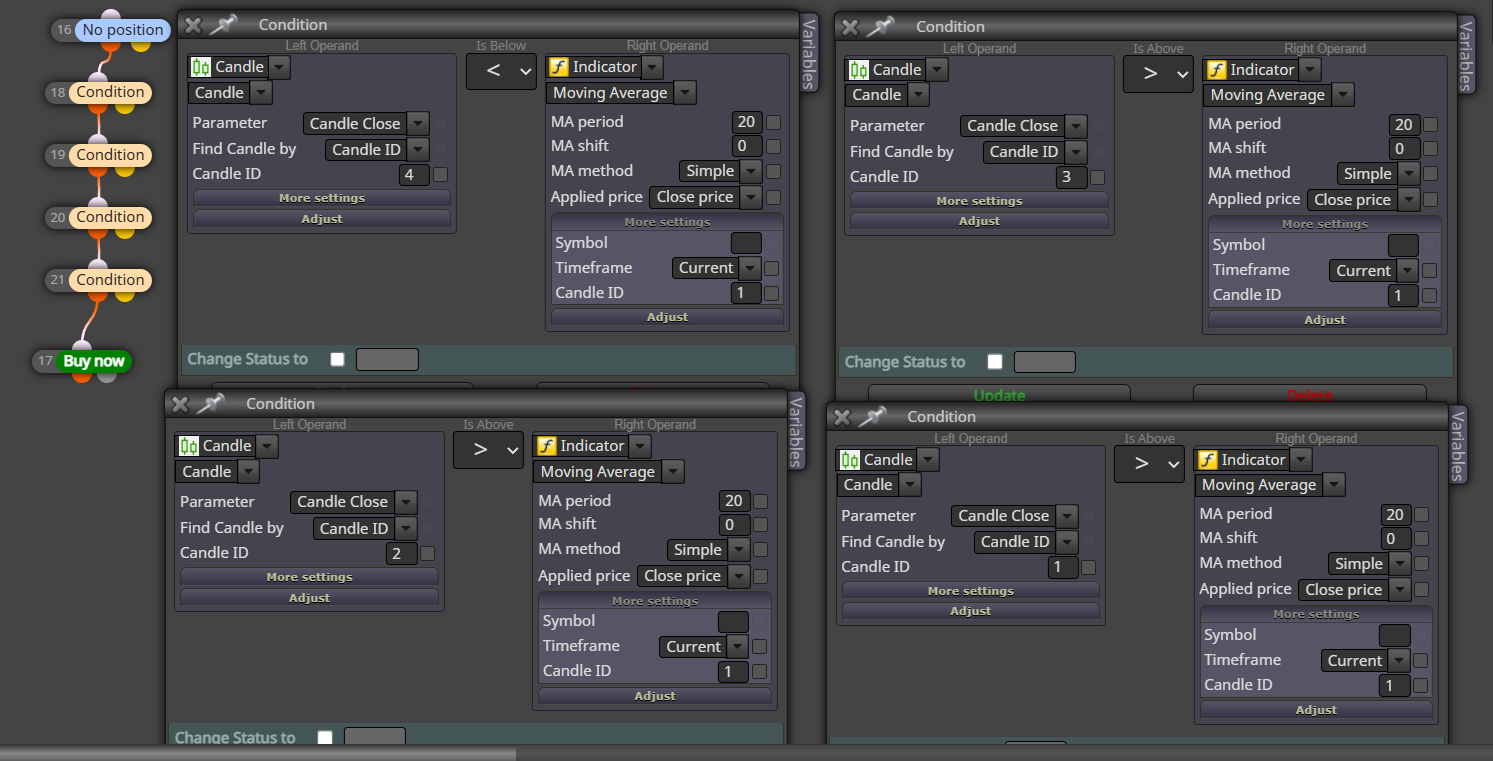Screen dimensions: 1493x761
Task: Pin the top-left Condition panel
Action: pos(222,24)
